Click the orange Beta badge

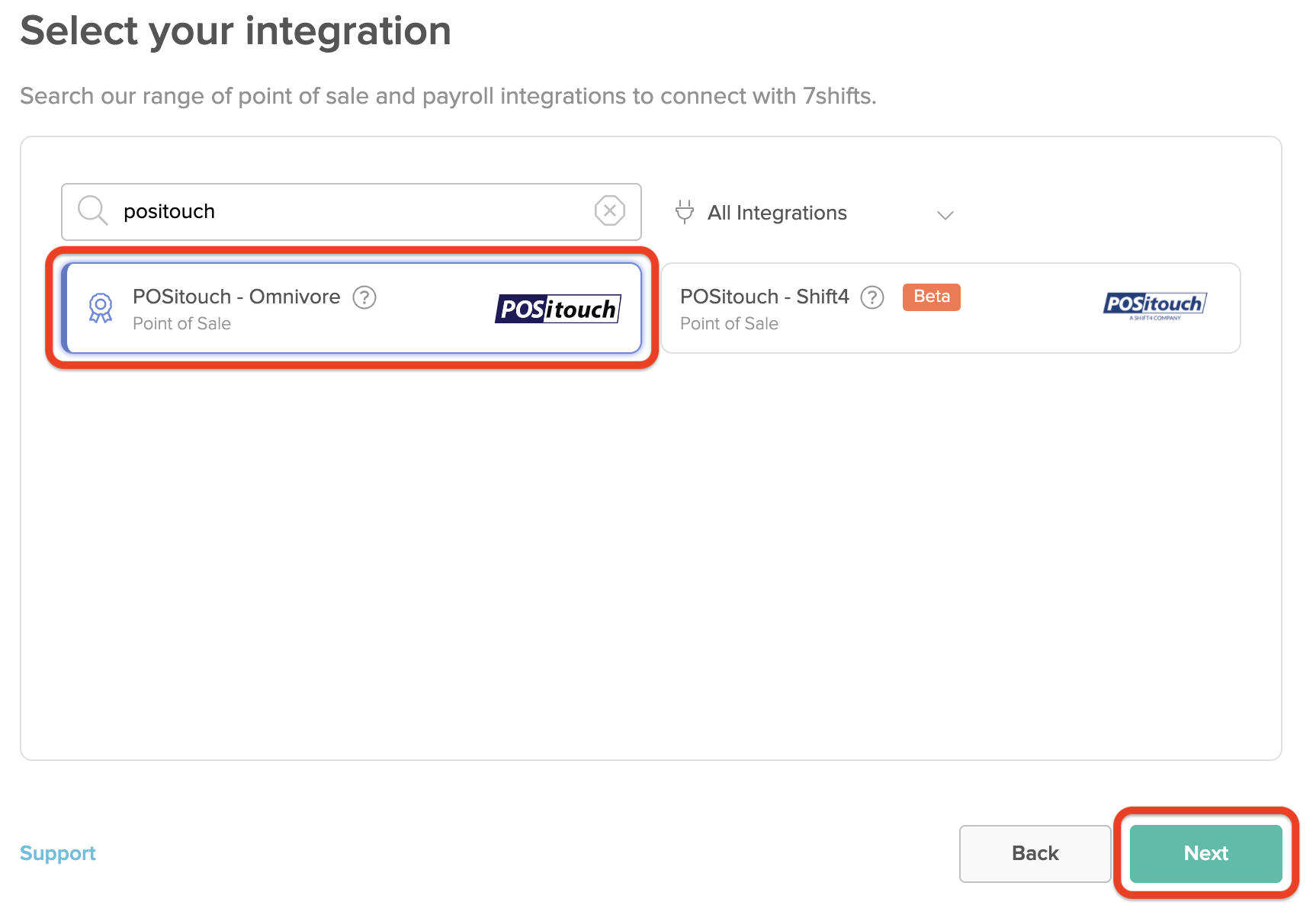(931, 297)
